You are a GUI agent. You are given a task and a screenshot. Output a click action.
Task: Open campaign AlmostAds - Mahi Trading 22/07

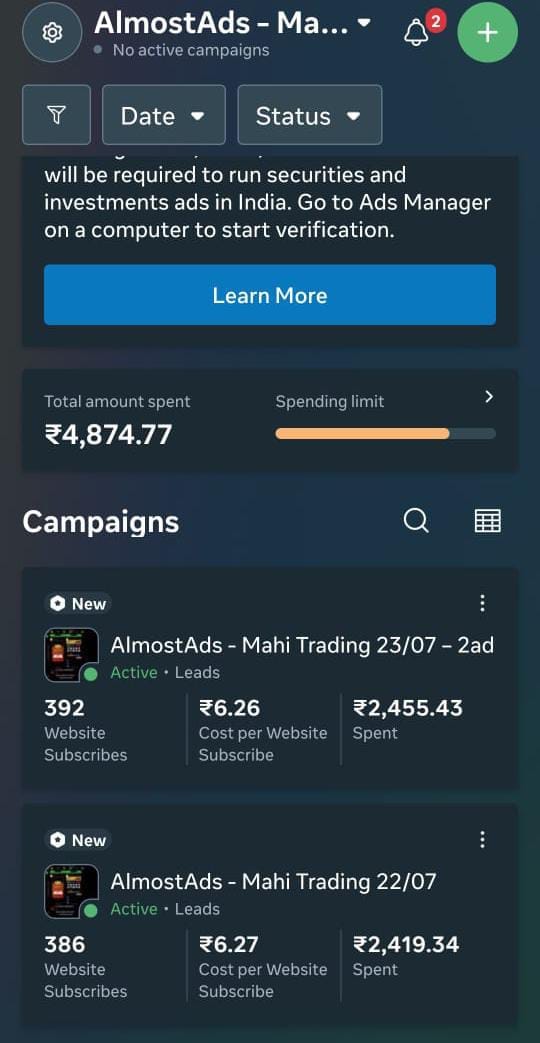click(x=273, y=881)
